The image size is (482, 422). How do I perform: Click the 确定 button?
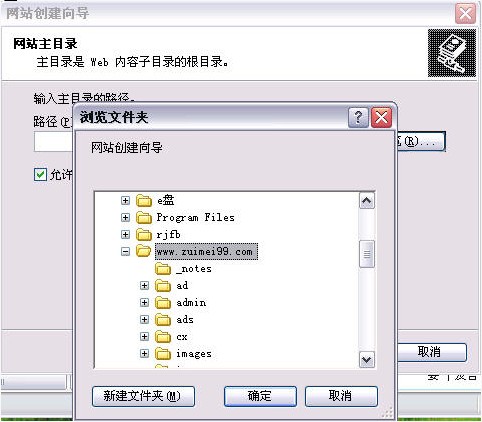click(260, 396)
